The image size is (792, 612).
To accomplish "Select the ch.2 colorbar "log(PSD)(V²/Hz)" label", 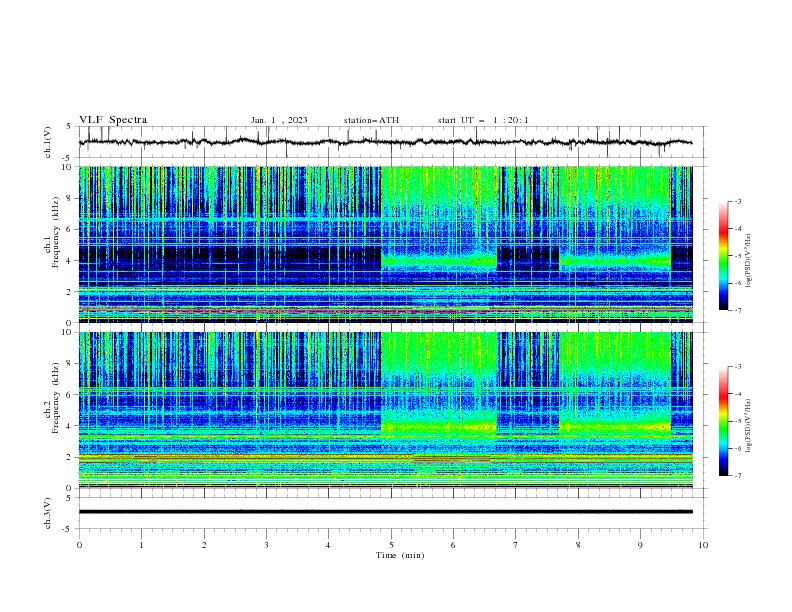I will (x=748, y=426).
